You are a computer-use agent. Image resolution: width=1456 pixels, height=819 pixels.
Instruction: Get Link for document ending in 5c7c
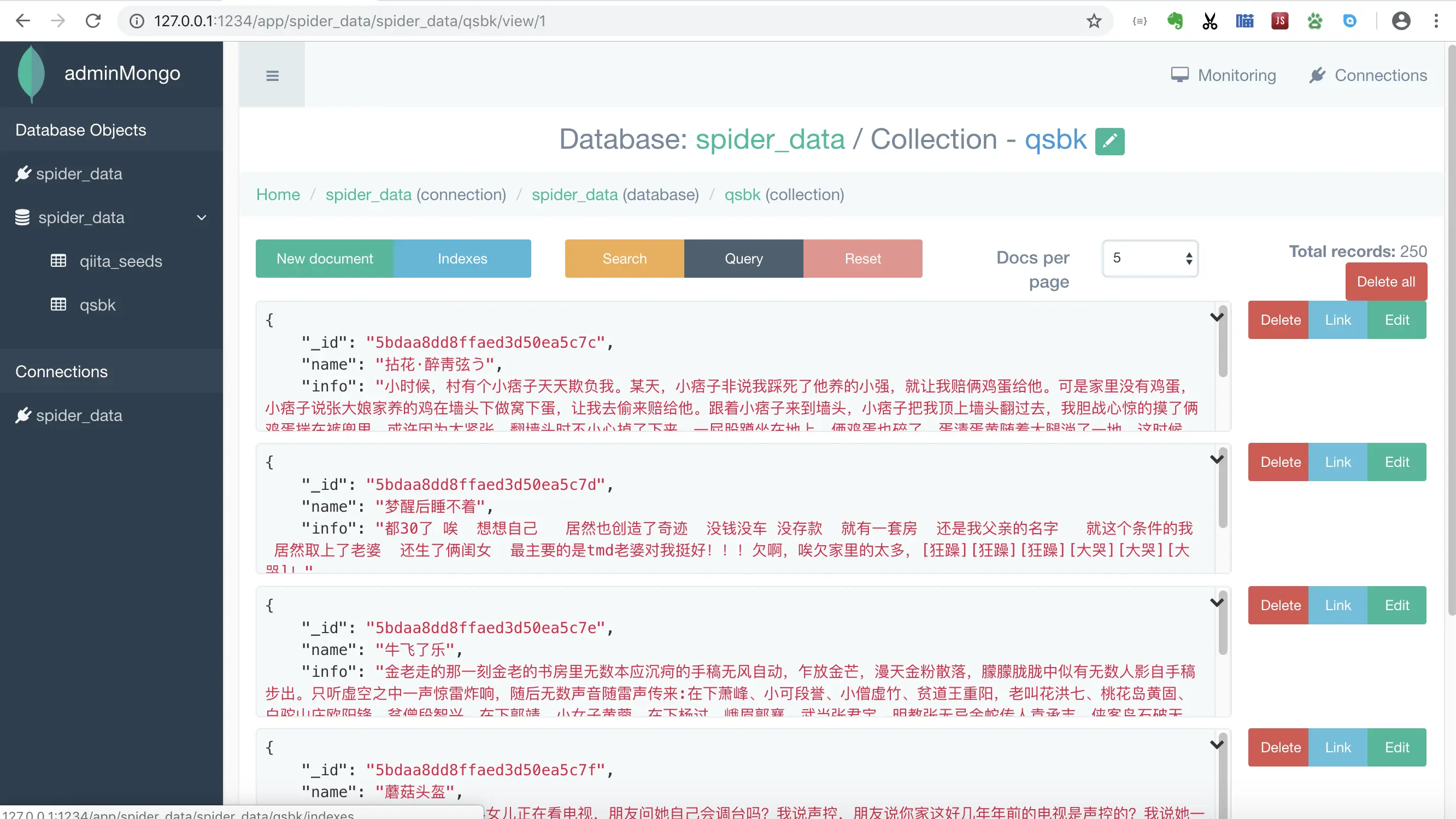(1338, 320)
